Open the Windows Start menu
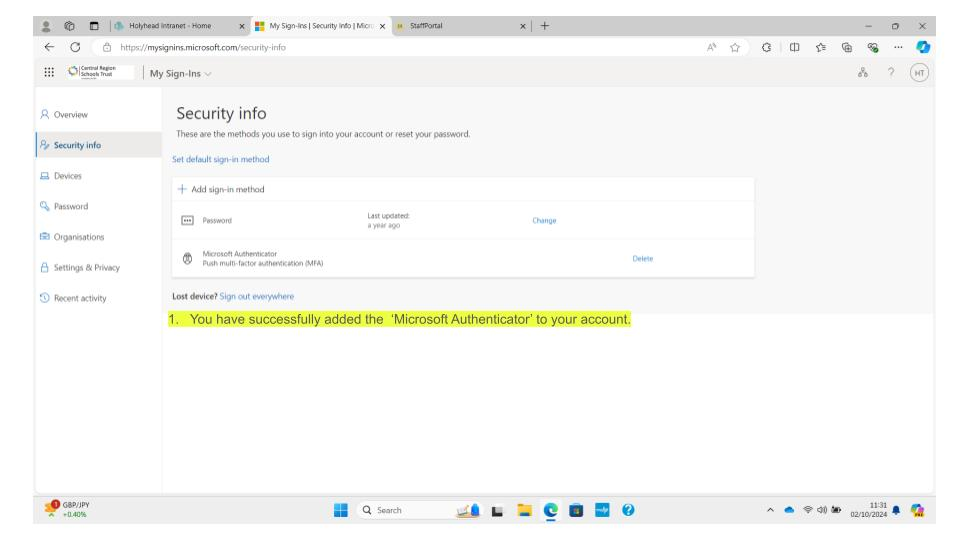This screenshot has width=960, height=540. point(341,510)
